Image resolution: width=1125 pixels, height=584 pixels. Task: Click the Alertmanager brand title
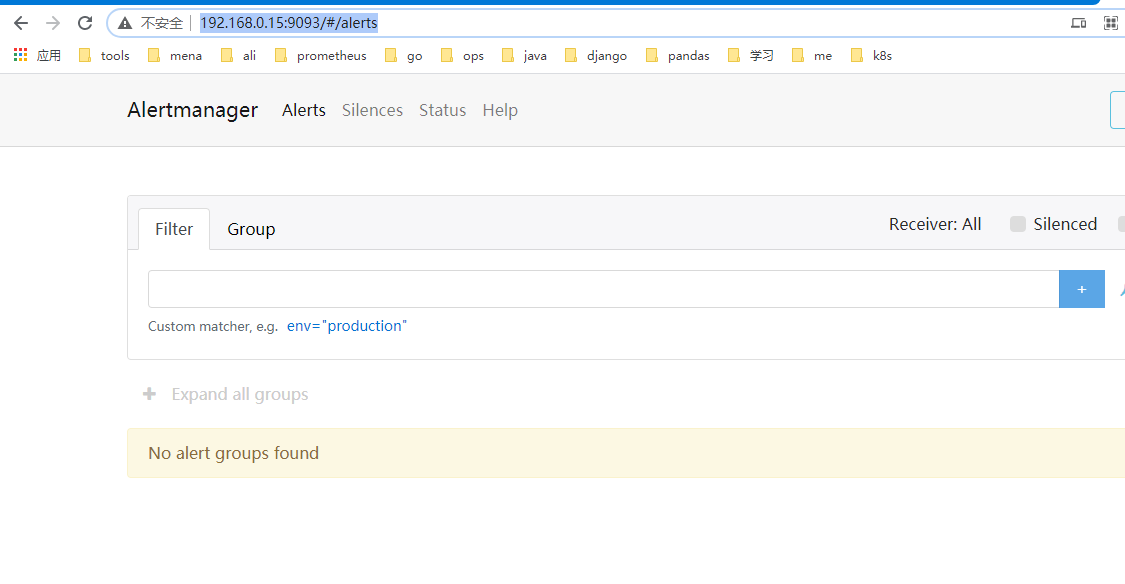pyautogui.click(x=192, y=110)
